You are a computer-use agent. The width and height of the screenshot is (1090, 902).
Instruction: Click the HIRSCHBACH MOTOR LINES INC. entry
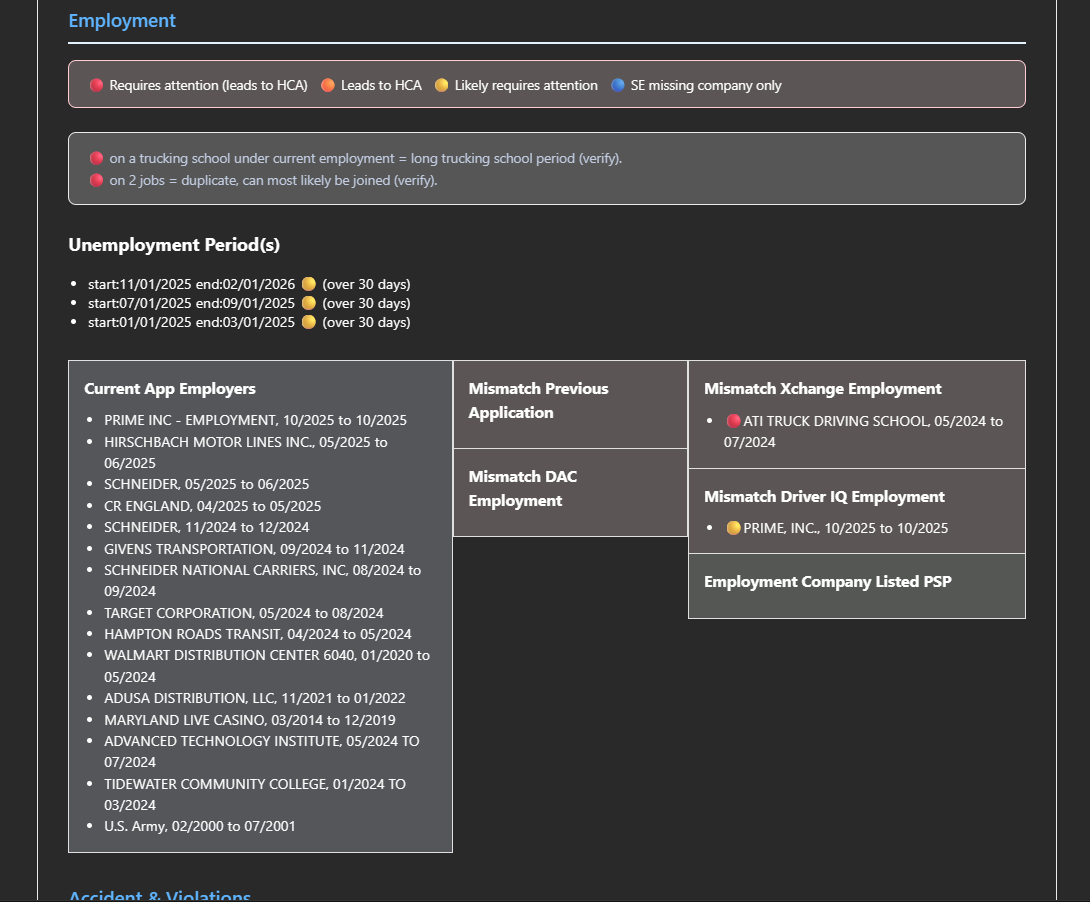[x=245, y=442]
